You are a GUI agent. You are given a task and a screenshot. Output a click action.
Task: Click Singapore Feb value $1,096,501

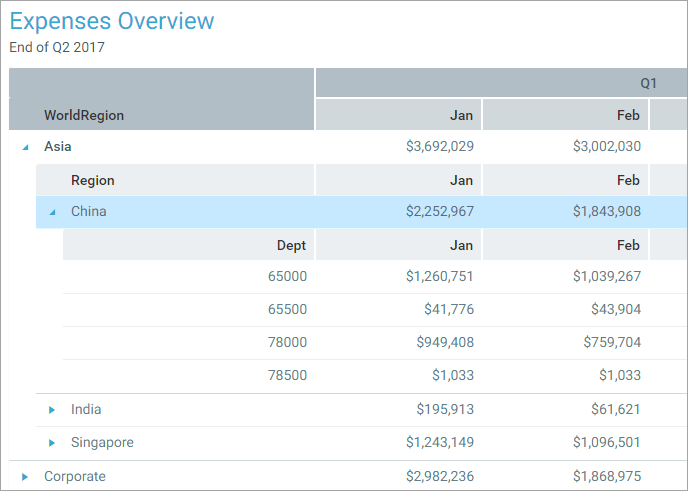tap(606, 443)
